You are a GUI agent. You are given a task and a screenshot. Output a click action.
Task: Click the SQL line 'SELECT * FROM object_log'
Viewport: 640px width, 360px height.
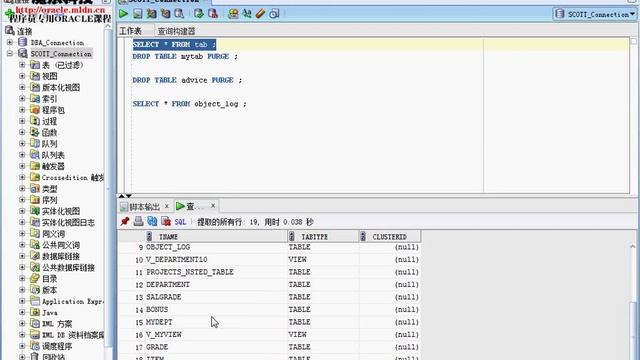tap(189, 104)
